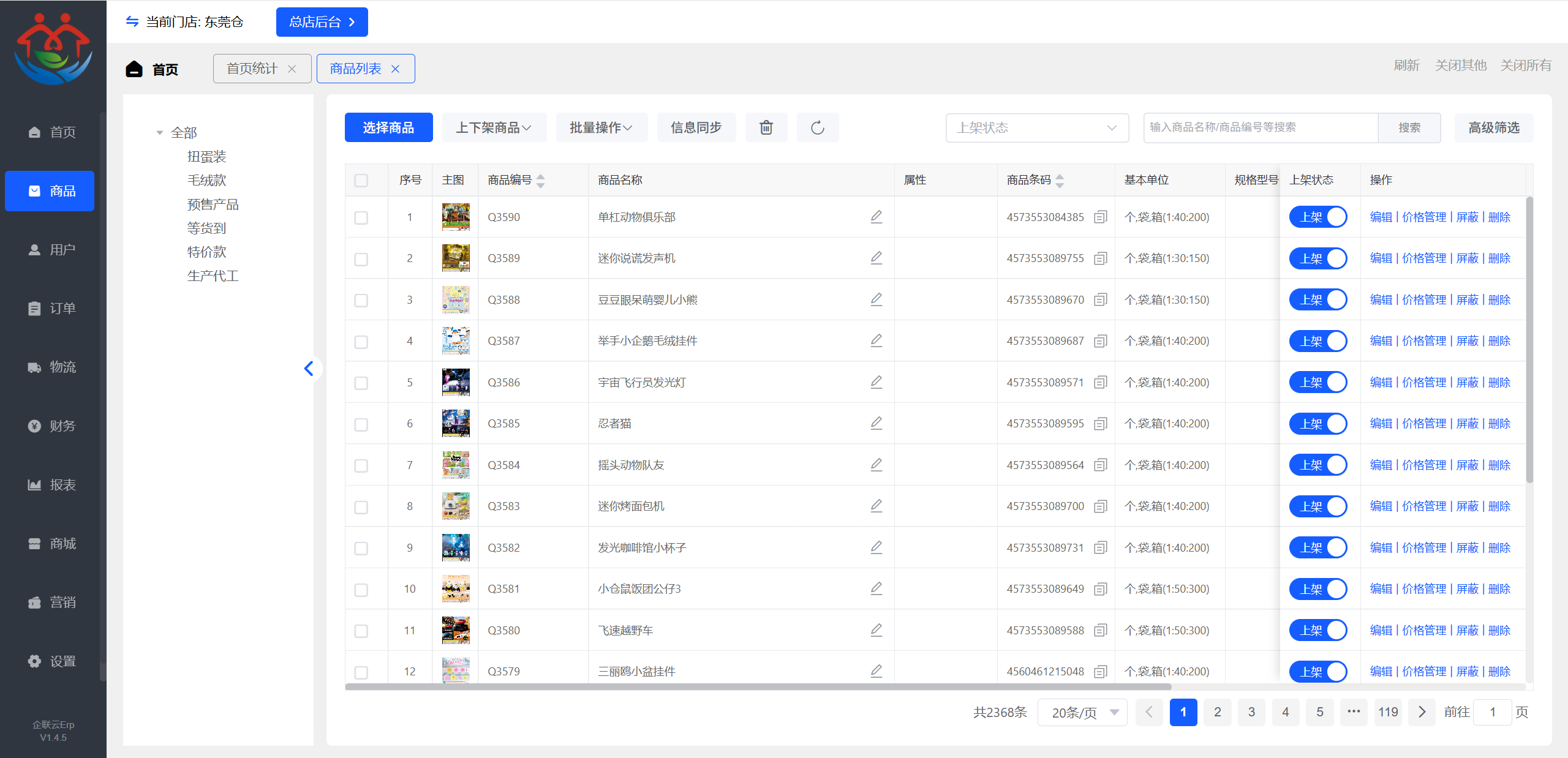Sort by 商品编号 column arrows

click(x=540, y=180)
